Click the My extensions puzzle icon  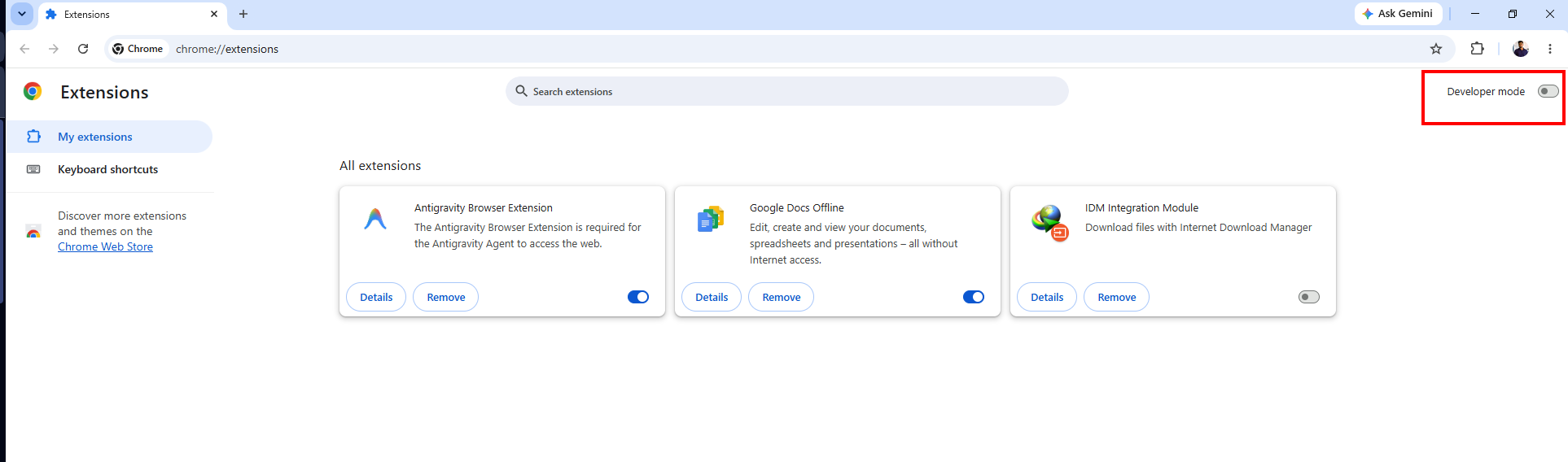pos(33,137)
